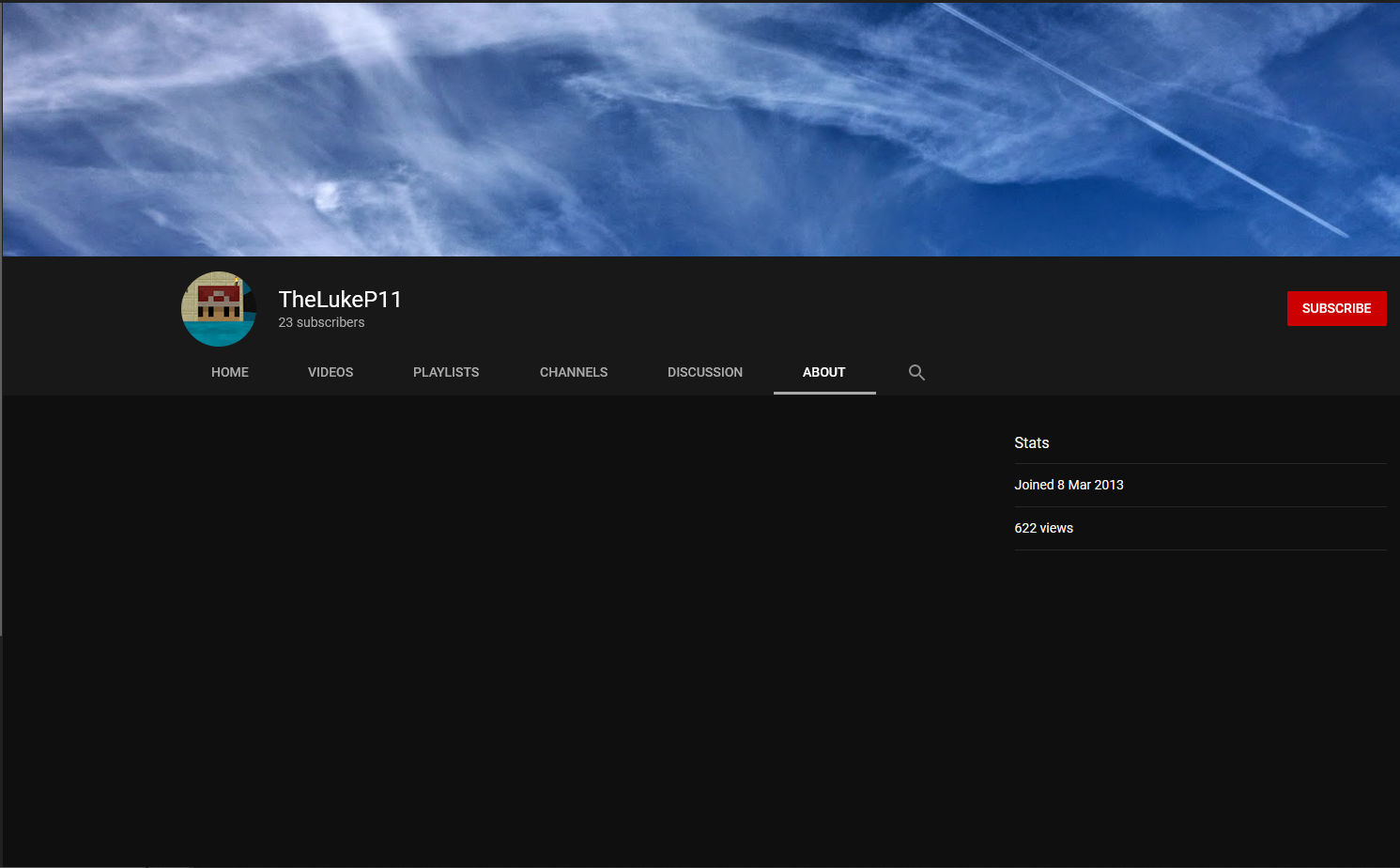The height and width of the screenshot is (868, 1400).
Task: Click the 622 views stat
Action: [x=1043, y=528]
